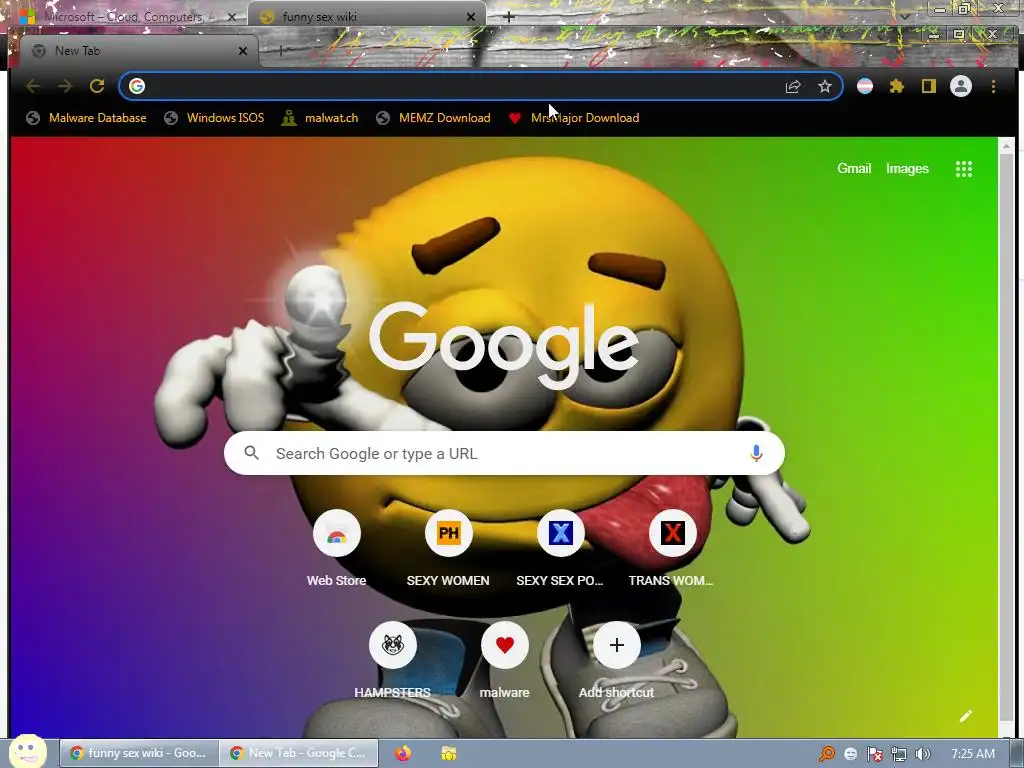The width and height of the screenshot is (1024, 768).
Task: Open the Malware Database bookmark
Action: coord(86,118)
